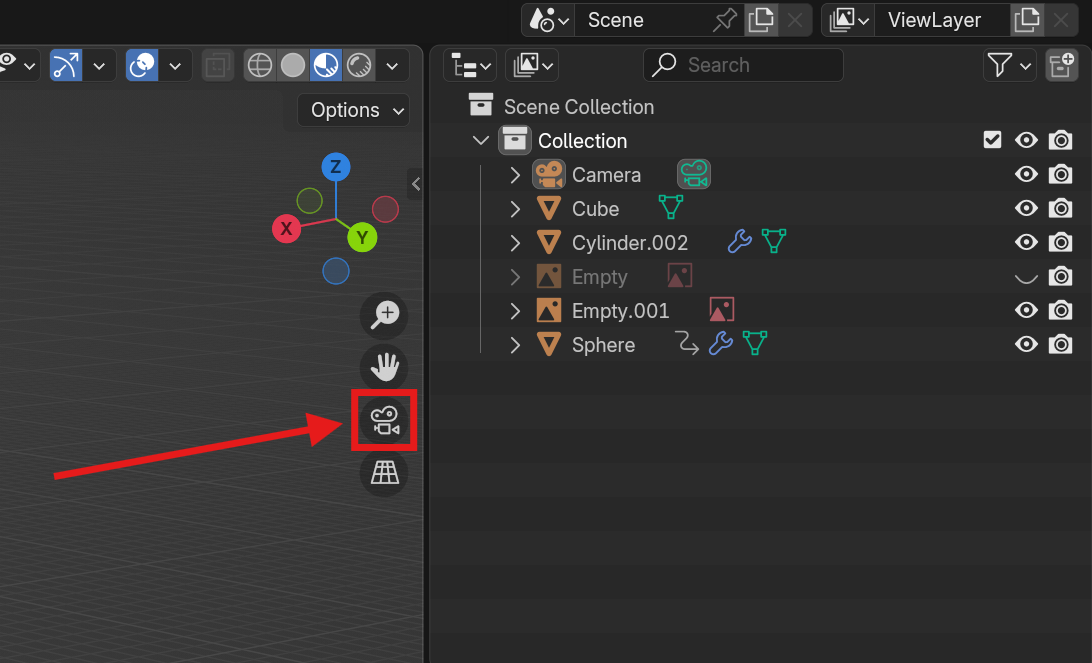Switch perspective/orthographic grid button

(x=384, y=473)
